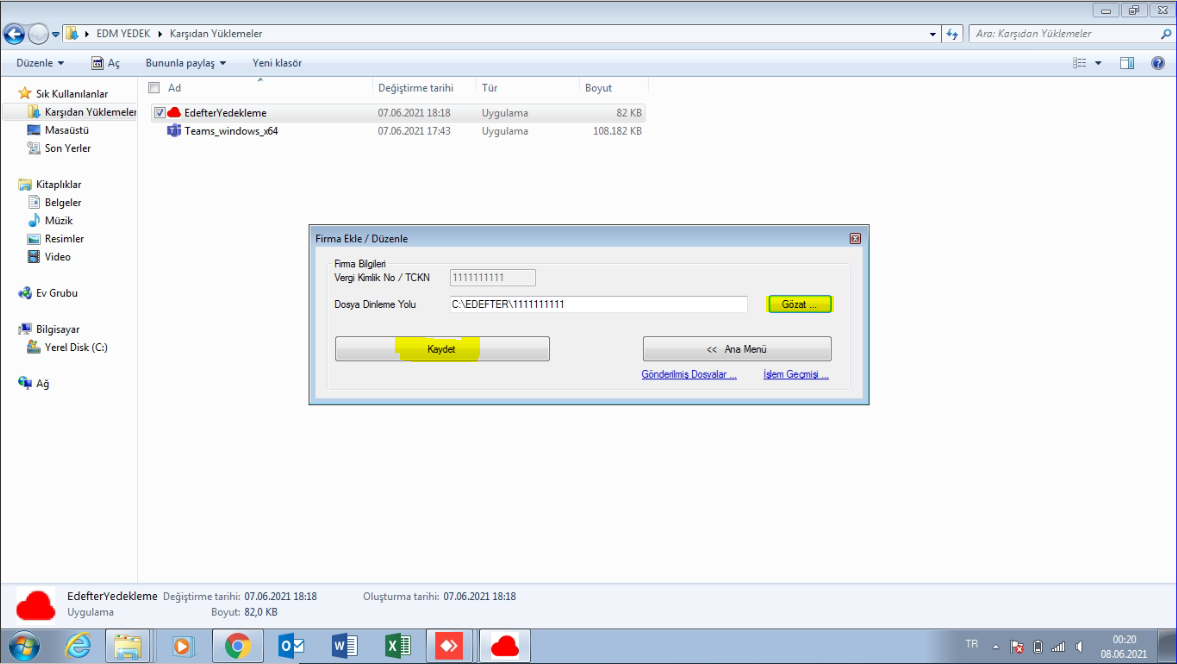This screenshot has width=1177, height=664.
Task: Toggle the preview pane icon
Action: coord(1127,63)
